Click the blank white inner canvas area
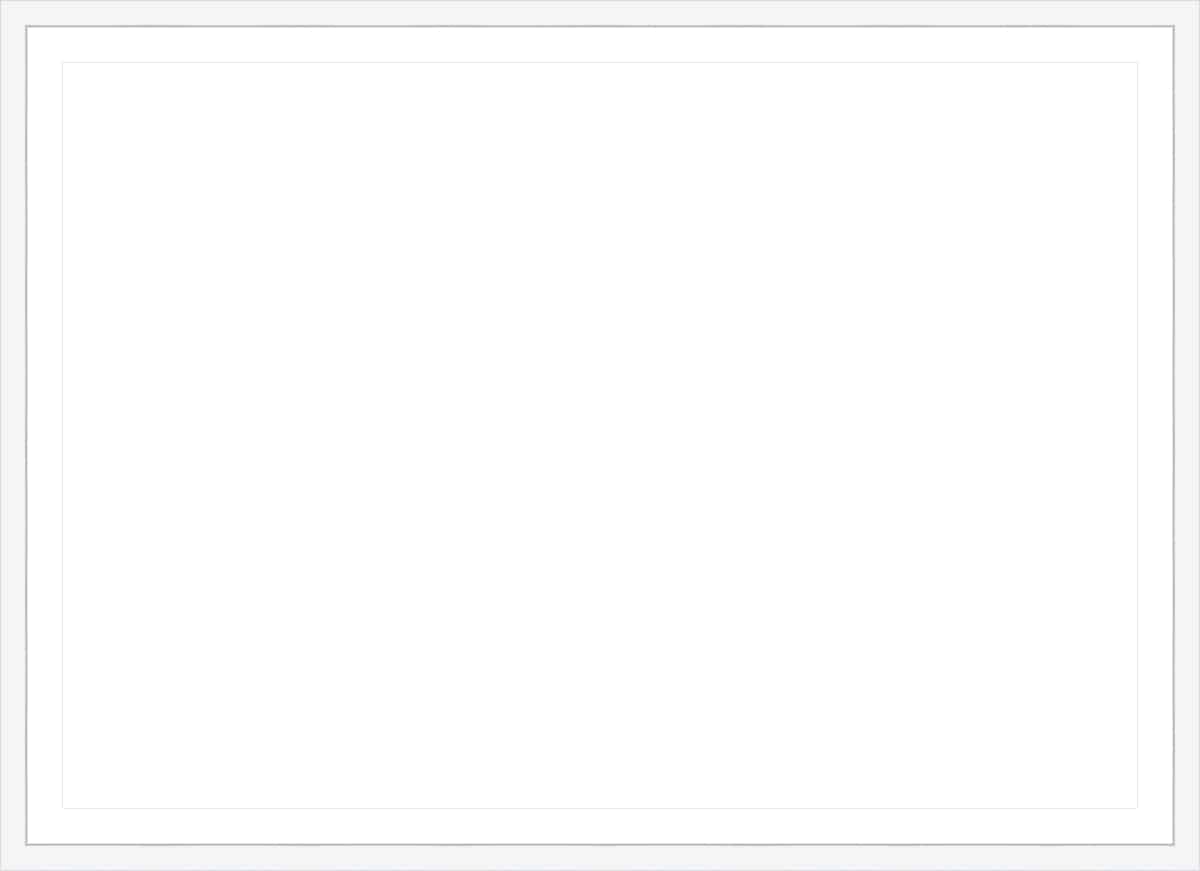This screenshot has height=871, width=1200. tap(600, 435)
